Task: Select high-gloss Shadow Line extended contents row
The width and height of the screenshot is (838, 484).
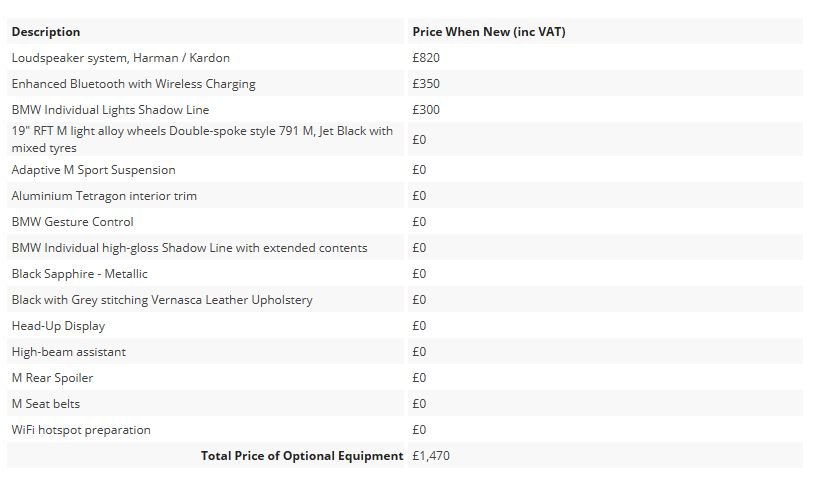Action: click(405, 248)
